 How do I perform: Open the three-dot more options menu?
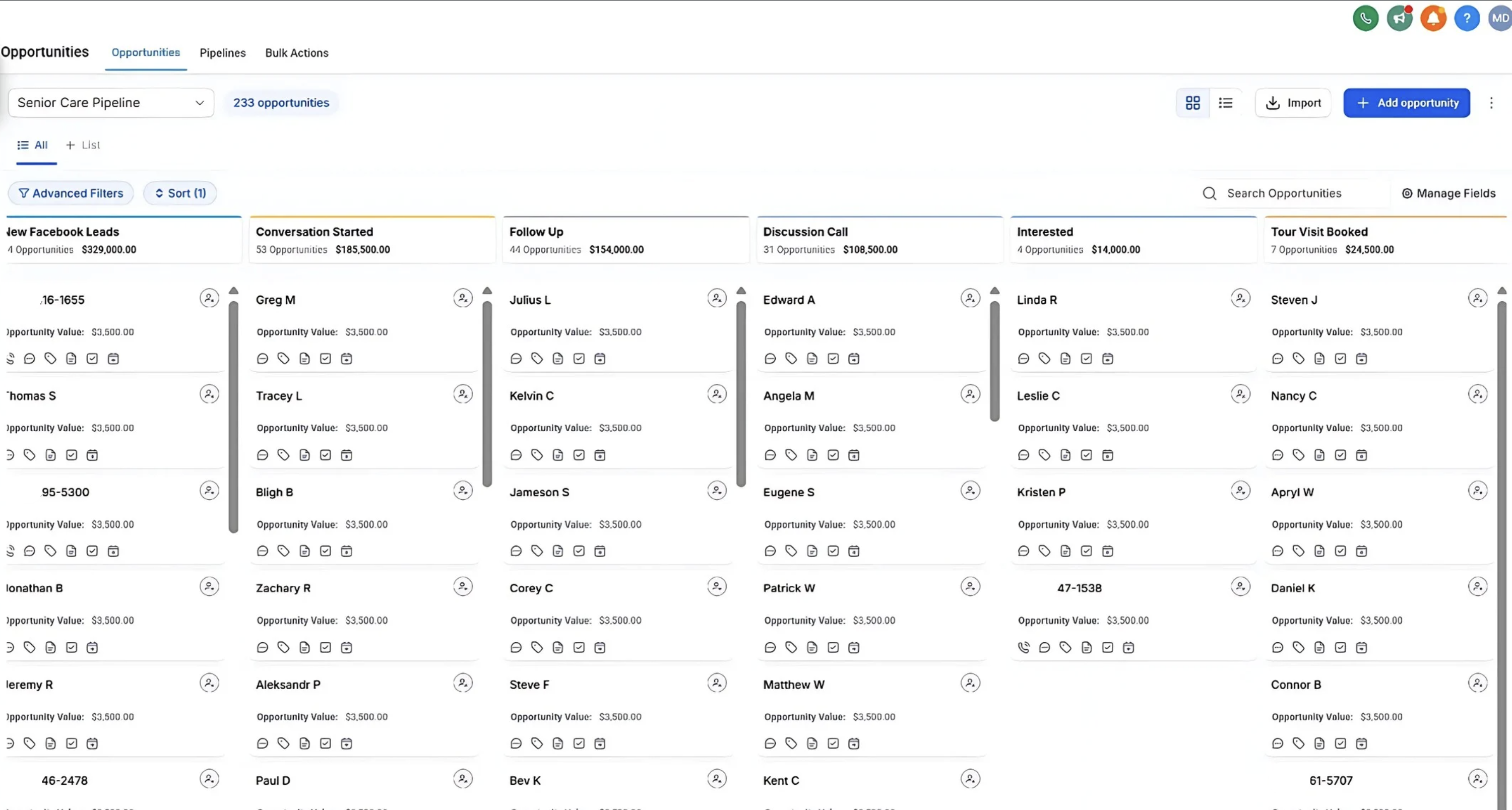(1491, 103)
